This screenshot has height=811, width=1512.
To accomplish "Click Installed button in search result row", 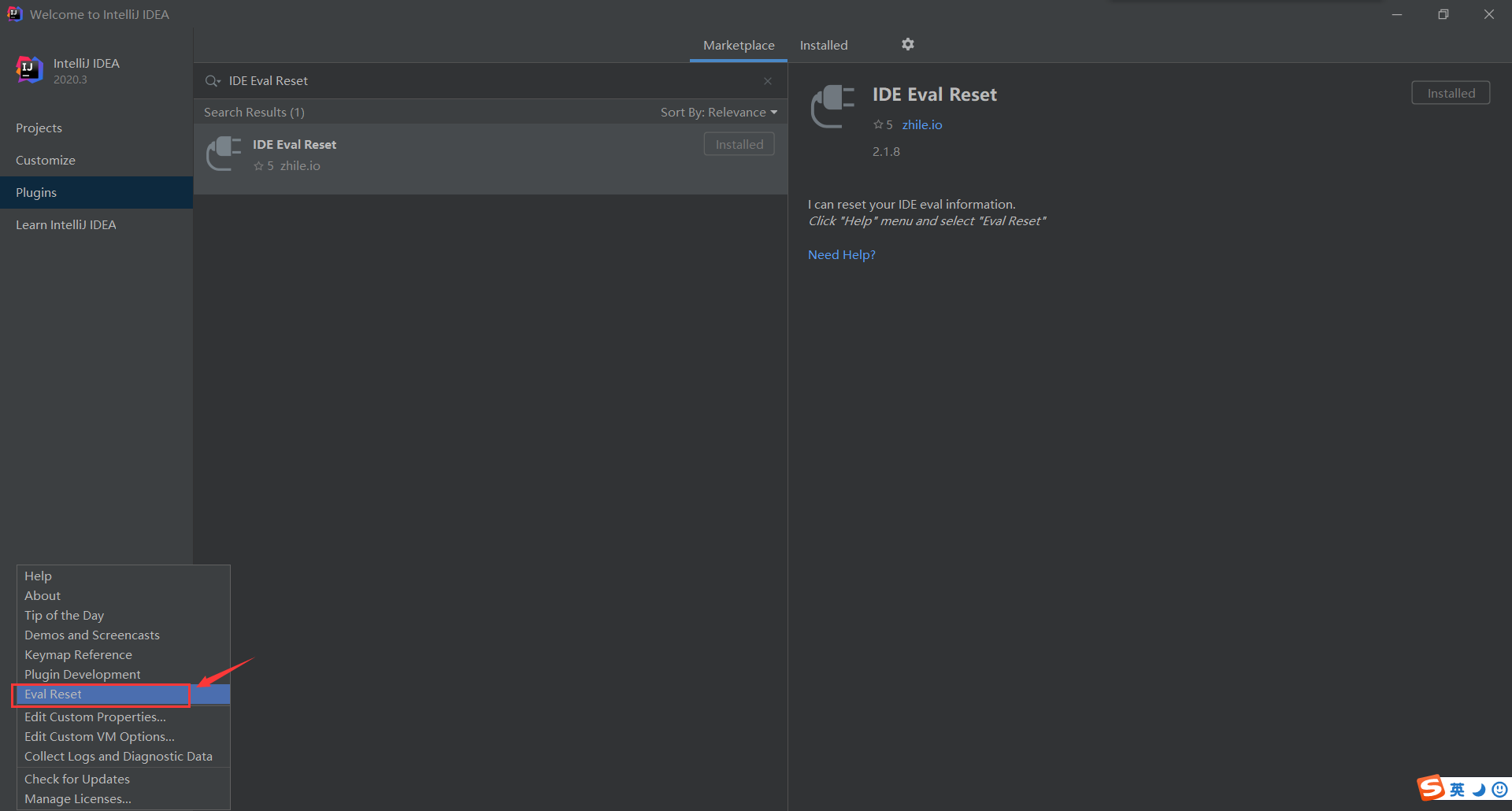I will 739,144.
